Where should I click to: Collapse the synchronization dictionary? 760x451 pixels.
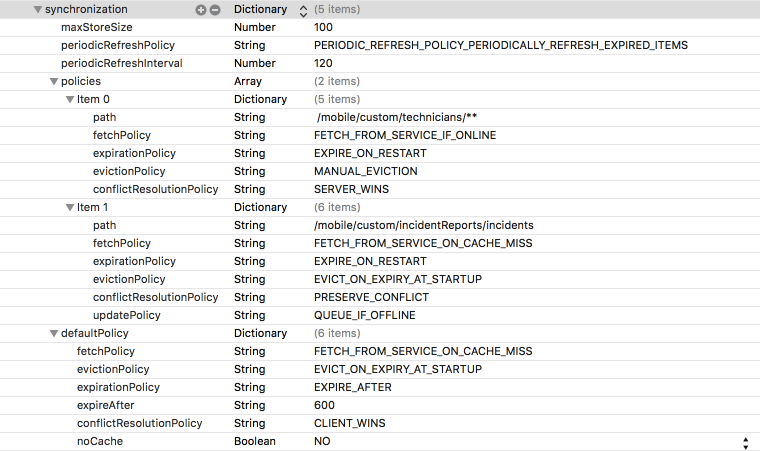(38, 9)
